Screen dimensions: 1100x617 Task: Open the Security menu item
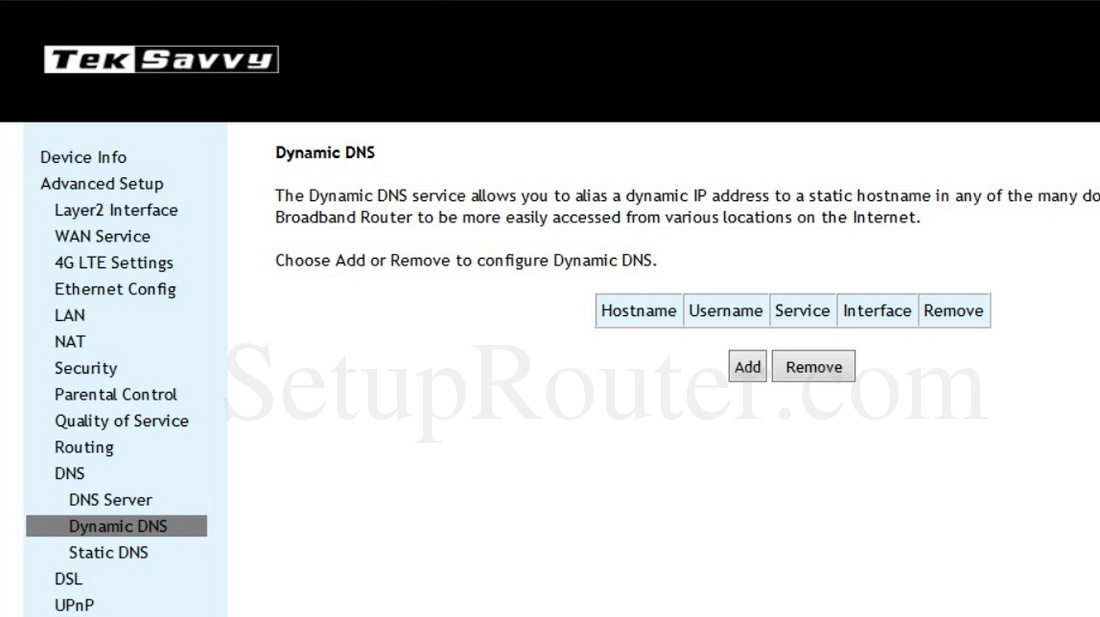[85, 368]
